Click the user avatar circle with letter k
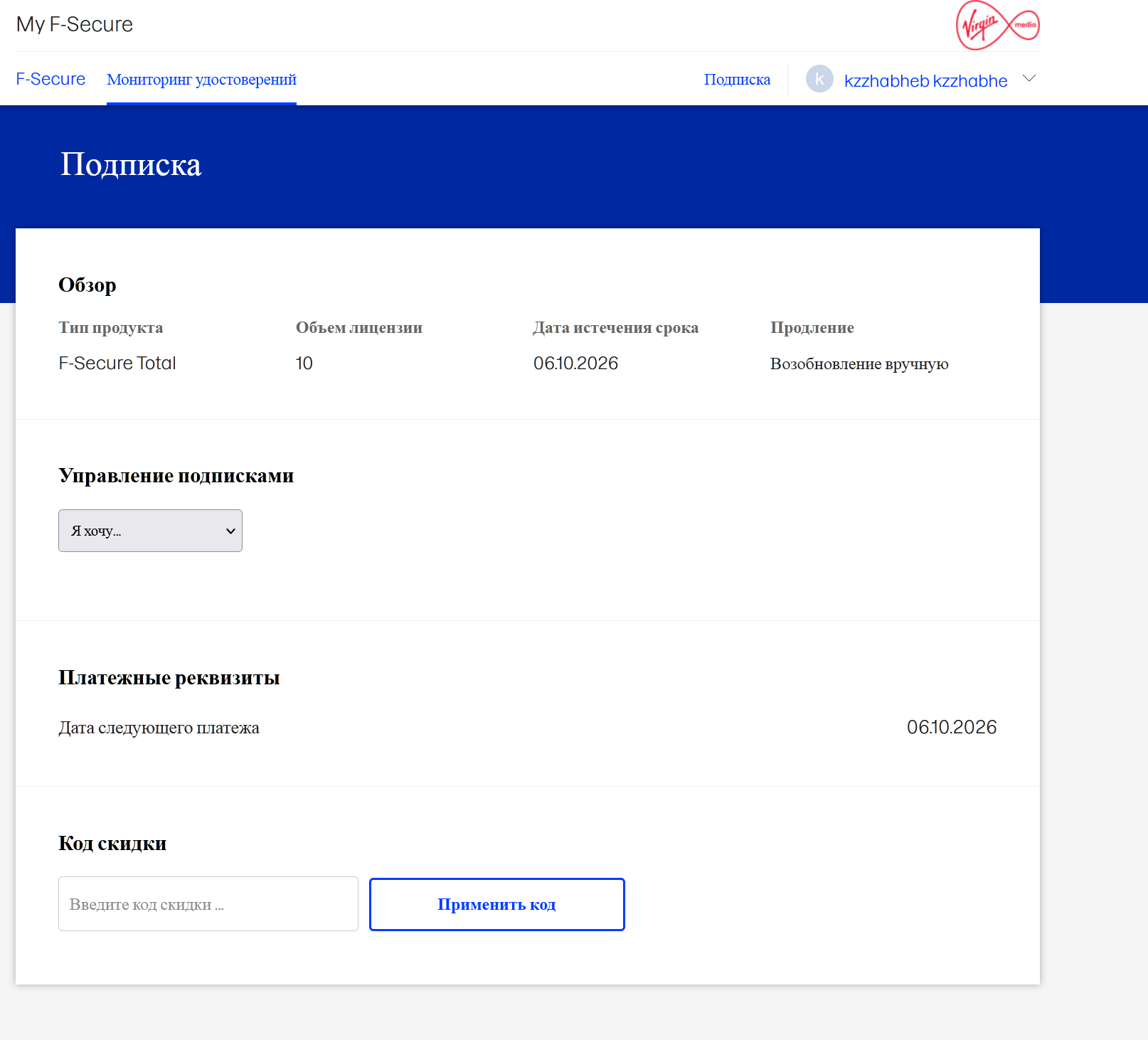This screenshot has width=1148, height=1040. (819, 79)
